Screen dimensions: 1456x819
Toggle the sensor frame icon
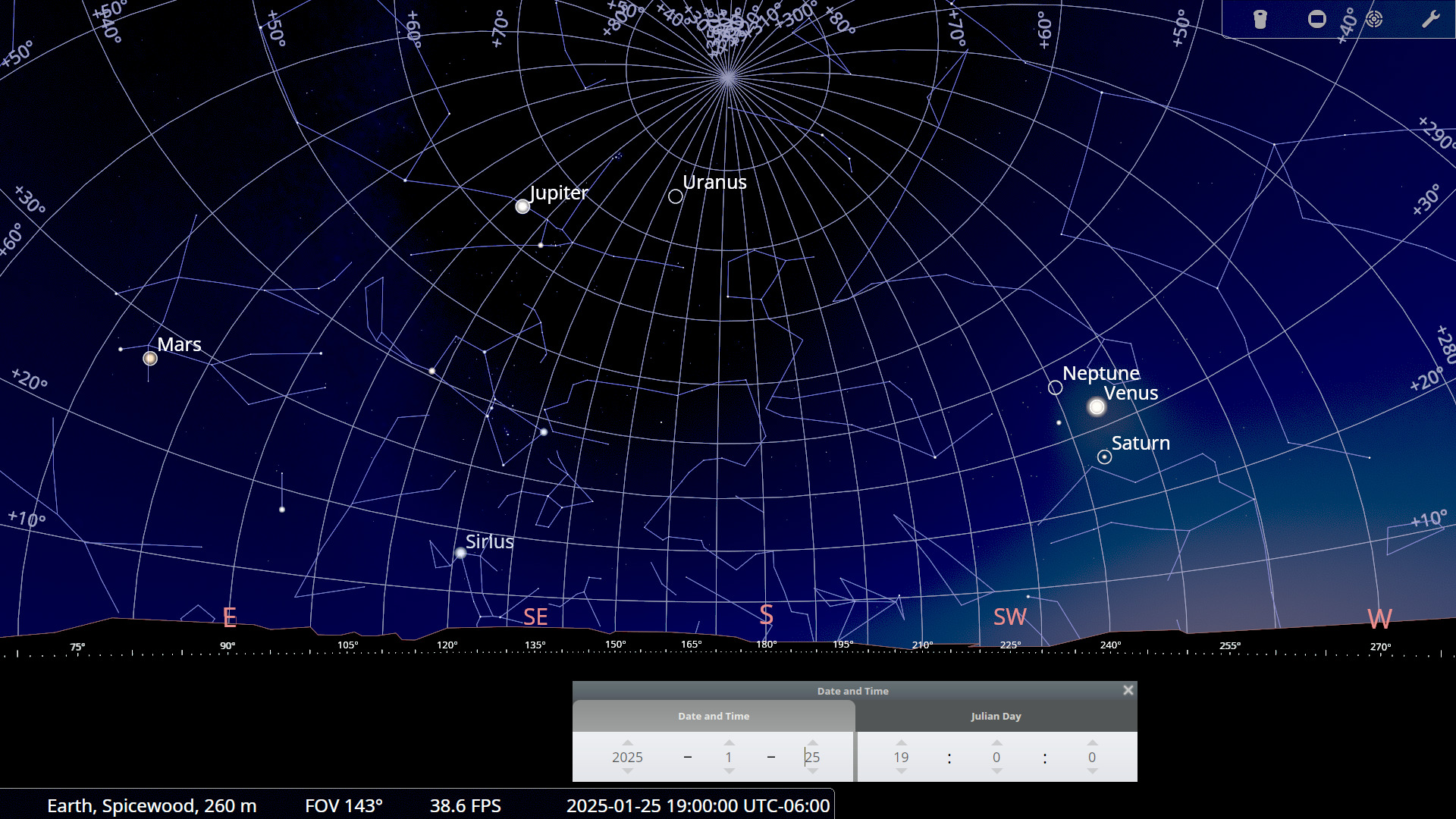pos(1317,19)
